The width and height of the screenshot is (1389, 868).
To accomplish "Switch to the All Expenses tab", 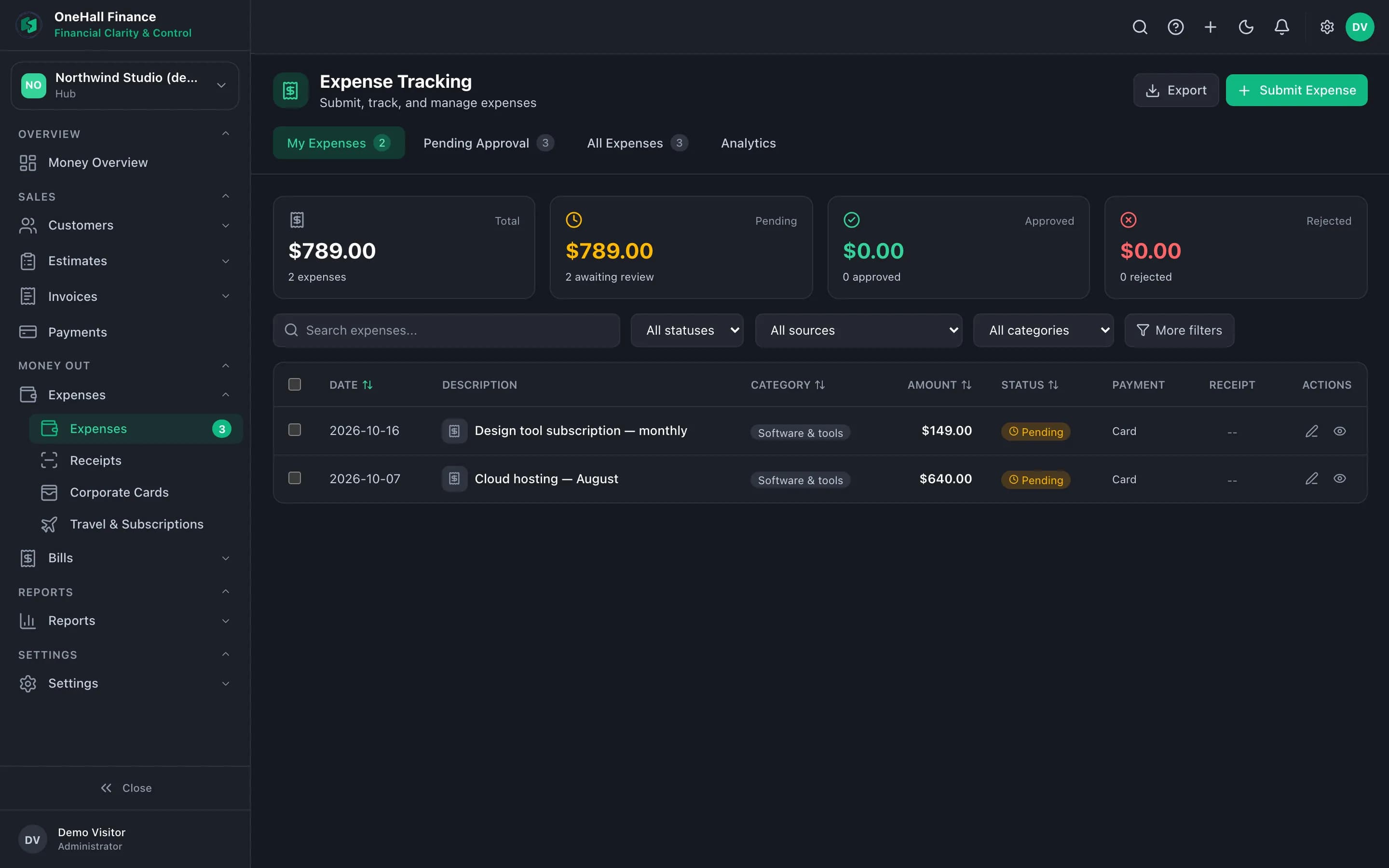I will coord(637,143).
